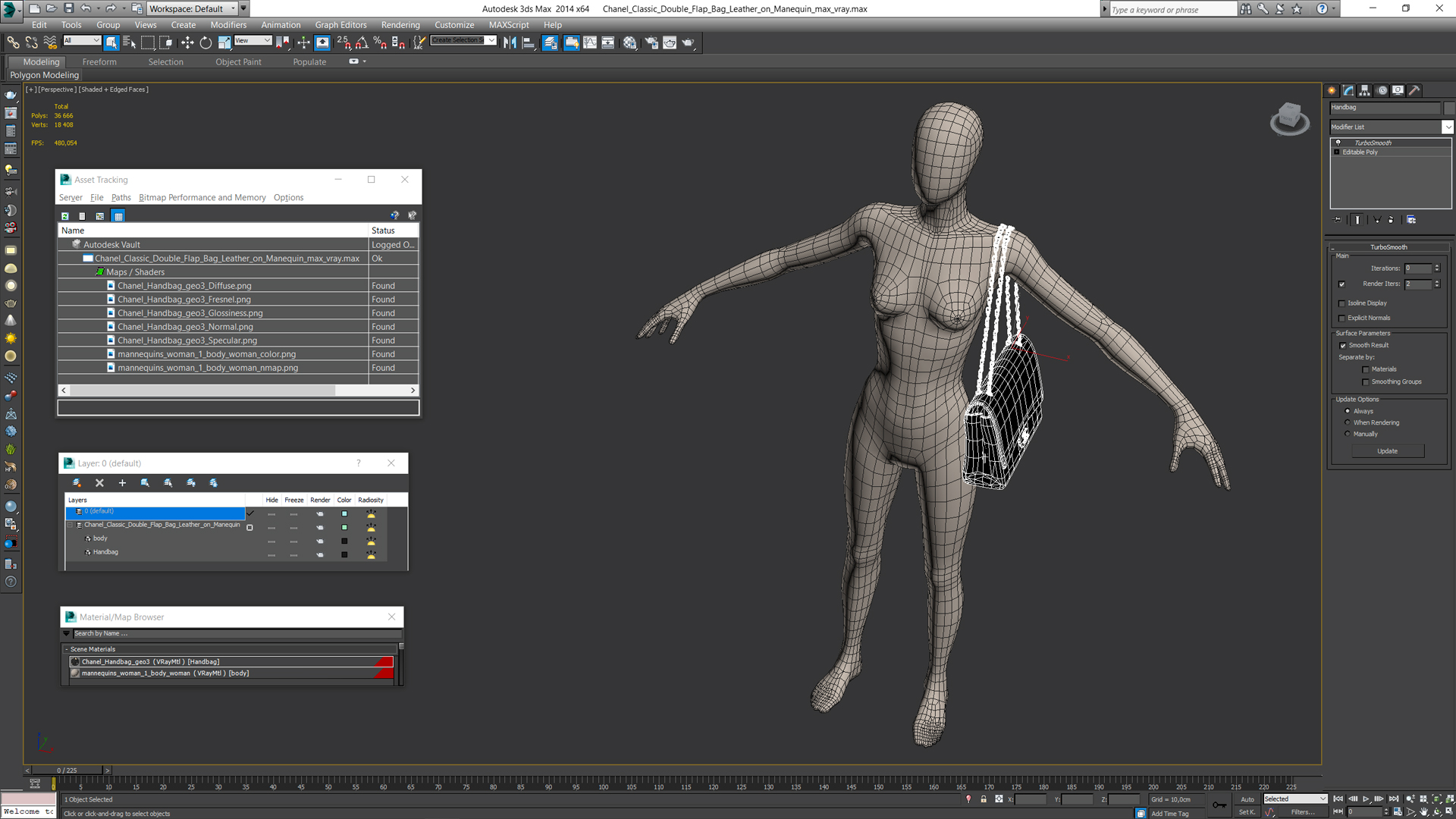
Task: Expand the Editable Poly stack entry
Action: pyautogui.click(x=1337, y=152)
